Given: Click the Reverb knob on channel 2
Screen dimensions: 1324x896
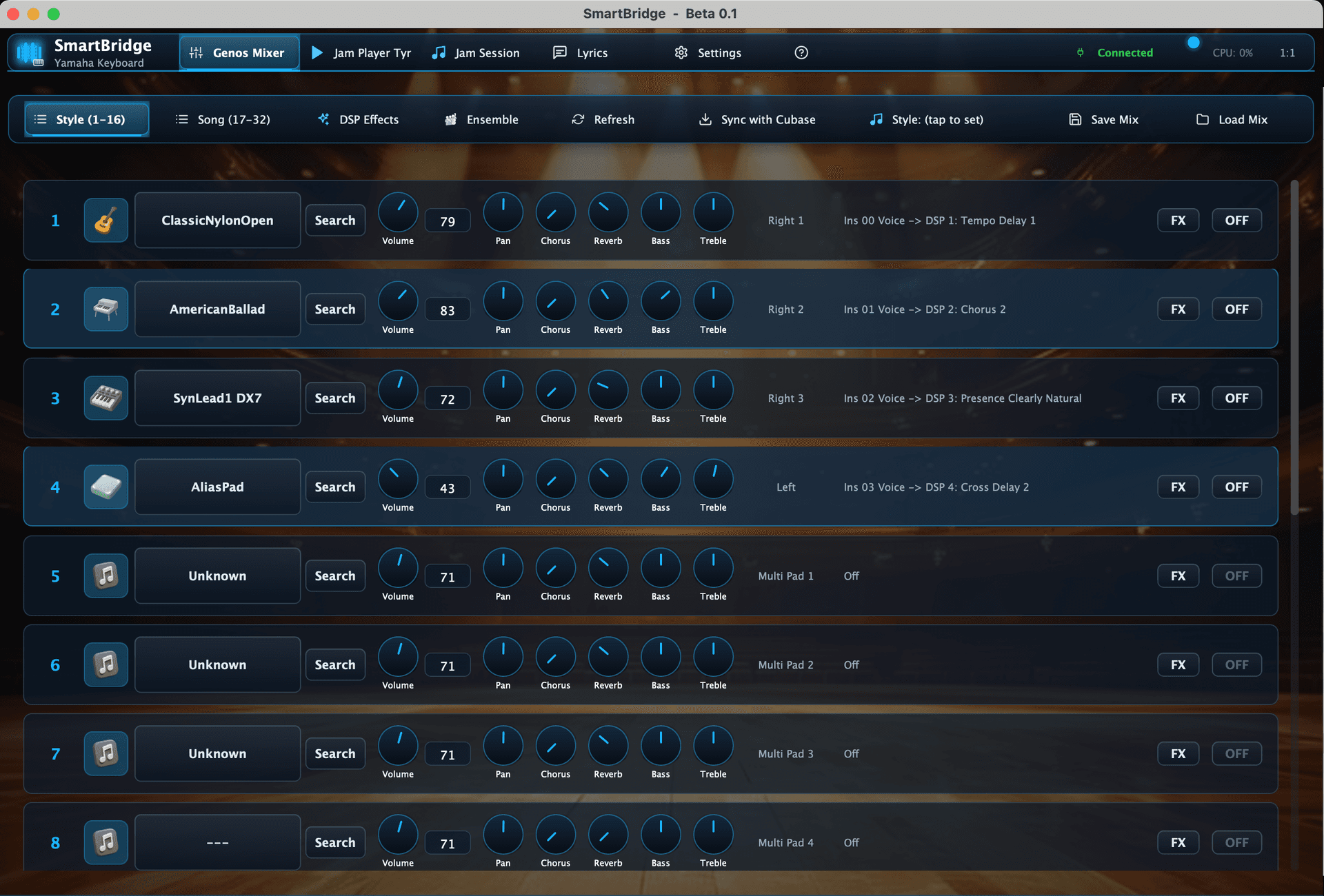Looking at the screenshot, I should [x=608, y=301].
